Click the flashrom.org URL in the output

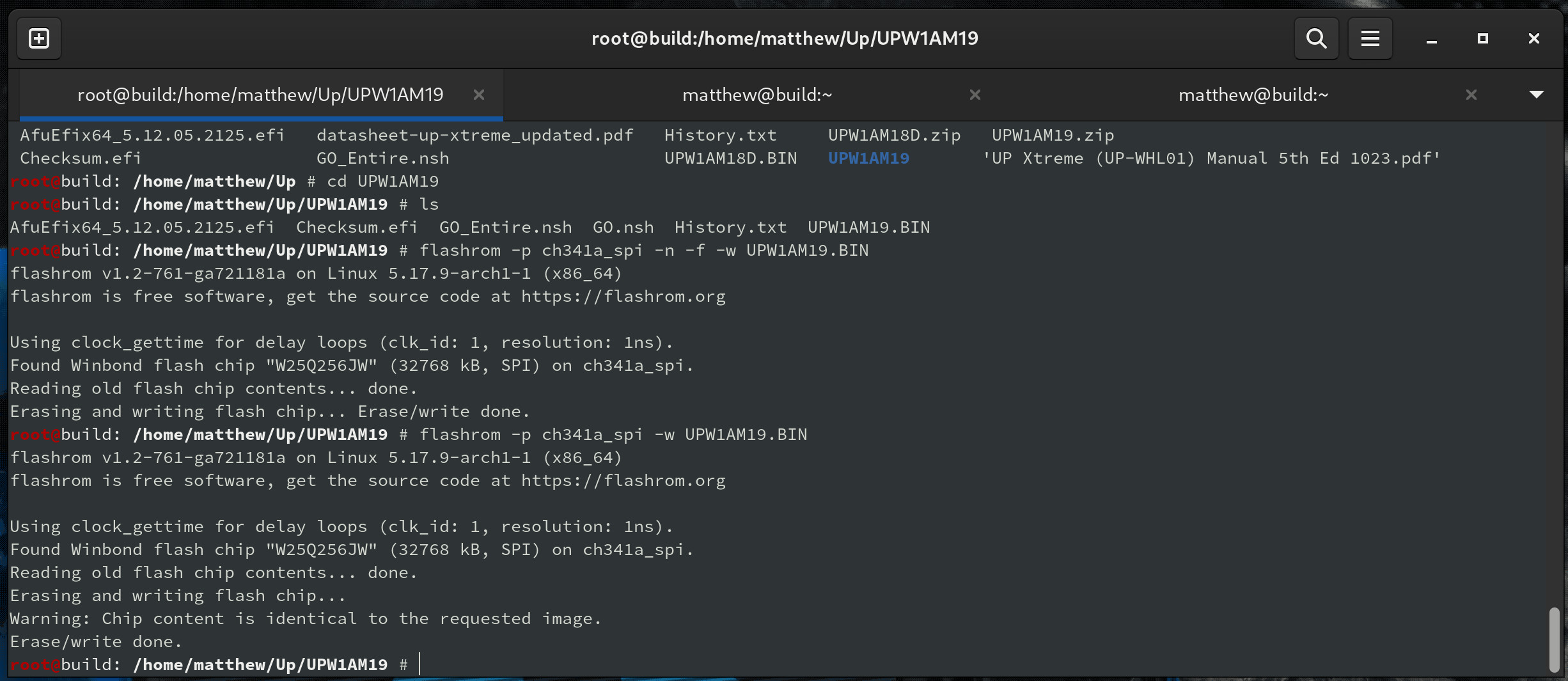coord(622,296)
